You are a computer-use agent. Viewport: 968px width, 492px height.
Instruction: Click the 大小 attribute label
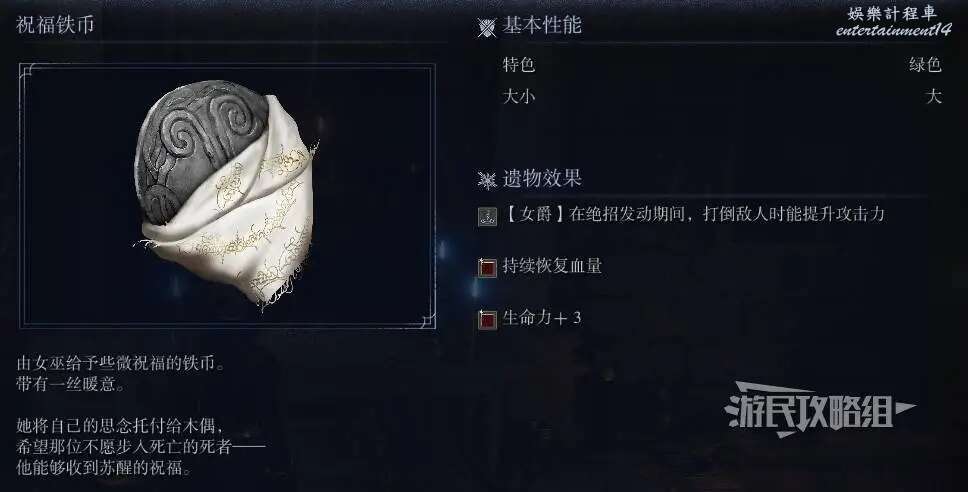pyautogui.click(x=519, y=96)
